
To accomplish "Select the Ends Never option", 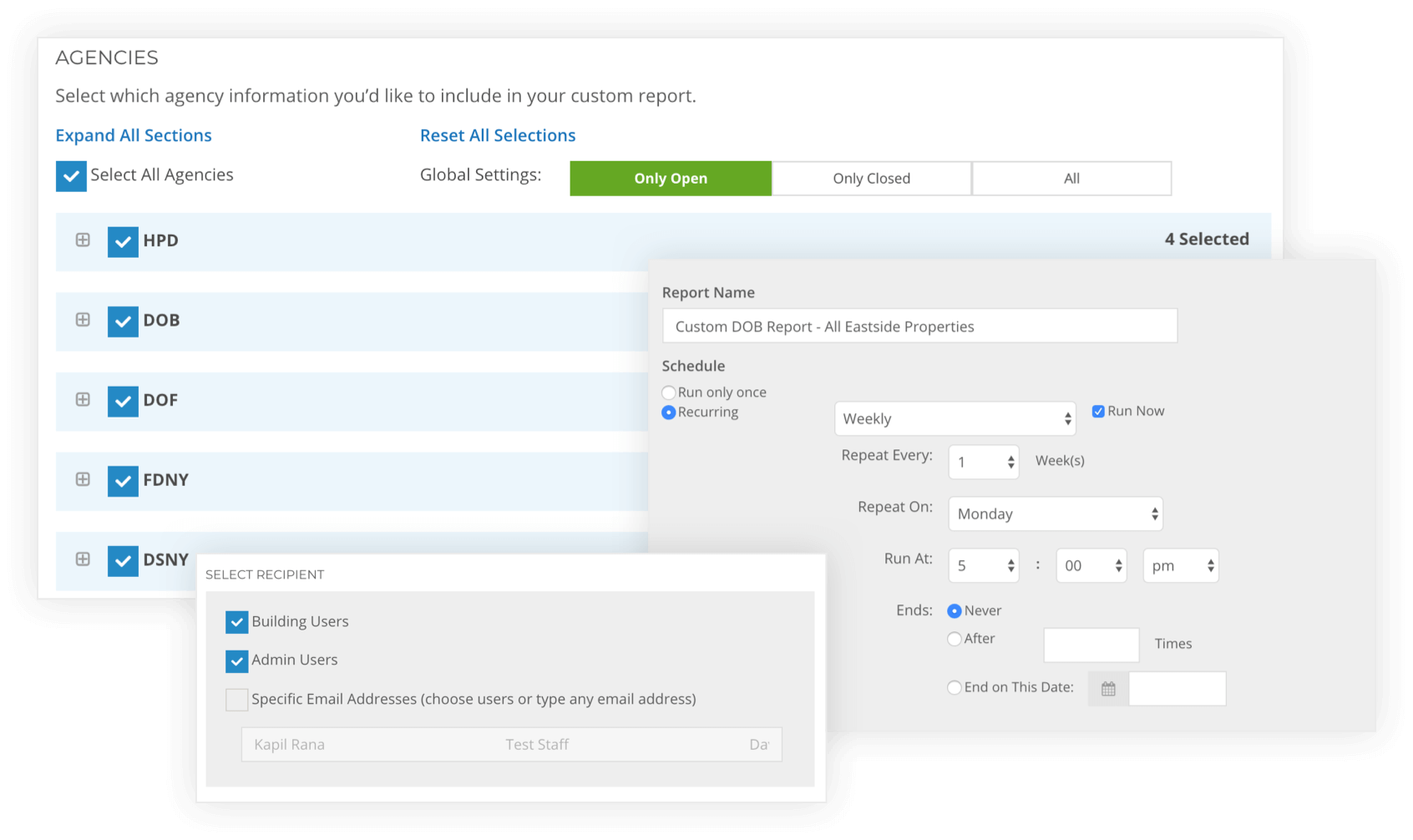I will click(955, 611).
